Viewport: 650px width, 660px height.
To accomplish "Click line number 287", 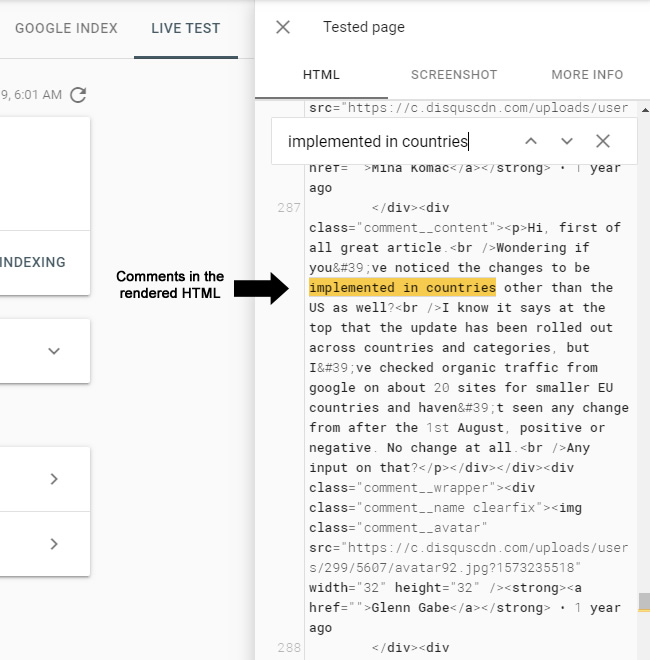I will click(x=289, y=208).
